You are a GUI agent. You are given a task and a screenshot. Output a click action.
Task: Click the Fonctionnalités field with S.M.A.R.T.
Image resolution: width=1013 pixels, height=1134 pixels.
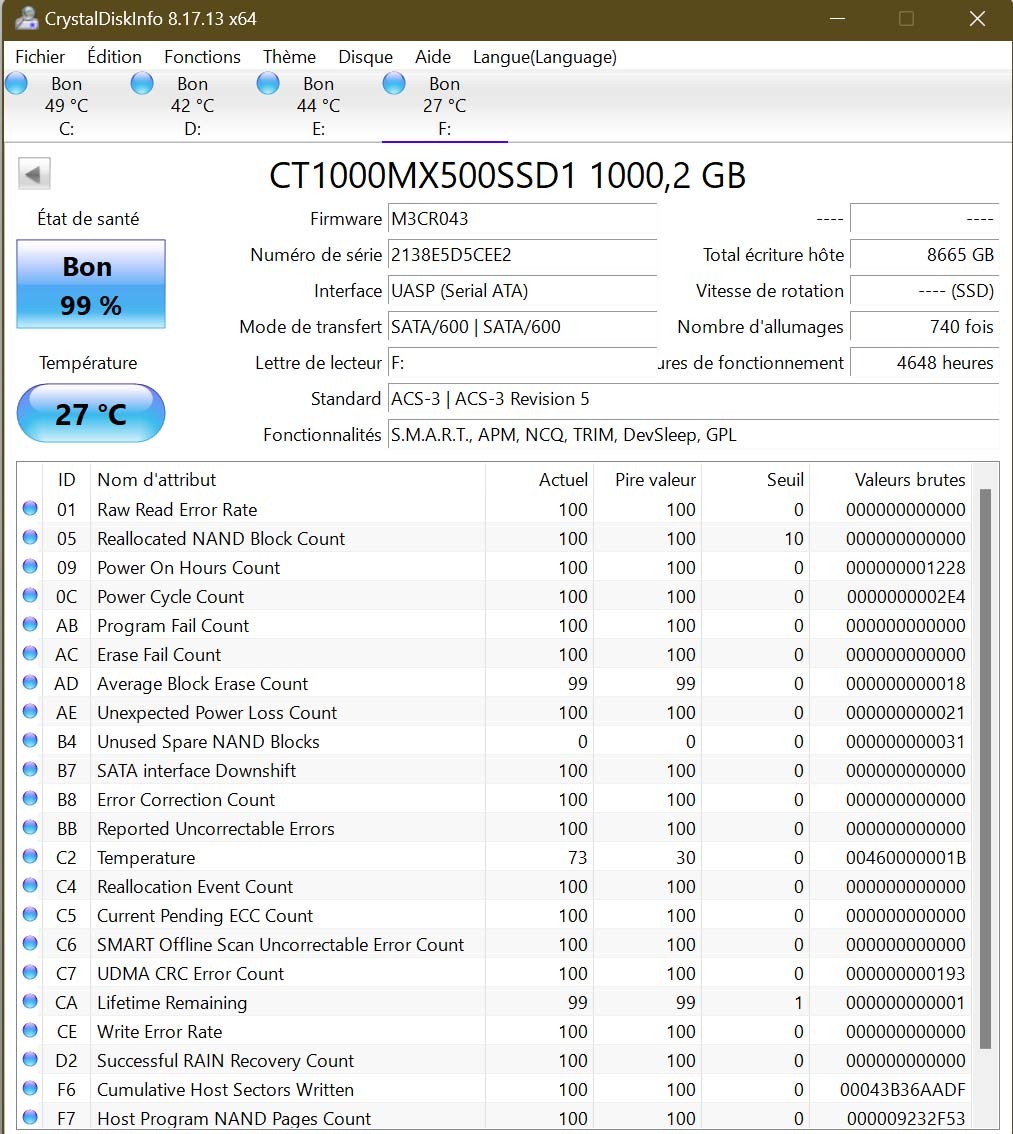pyautogui.click(x=693, y=435)
